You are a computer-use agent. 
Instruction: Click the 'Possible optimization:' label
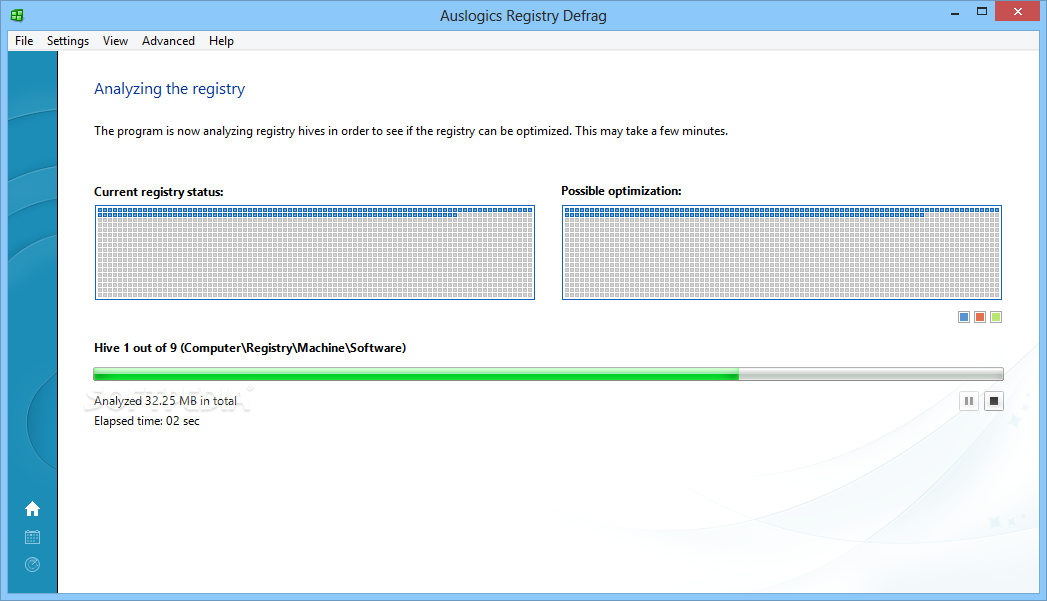621,191
